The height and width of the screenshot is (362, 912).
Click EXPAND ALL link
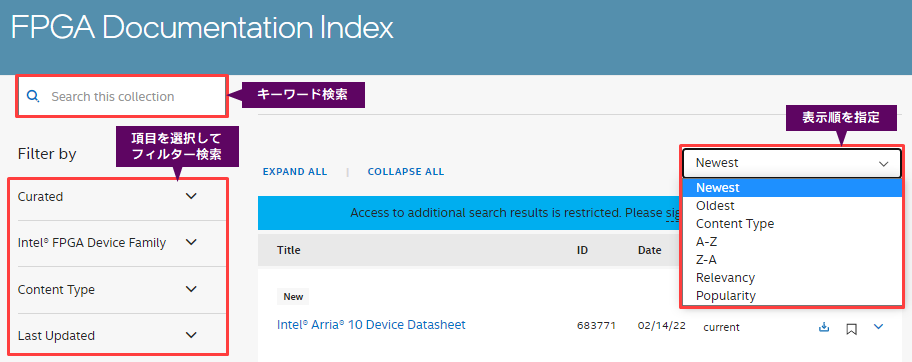295,172
